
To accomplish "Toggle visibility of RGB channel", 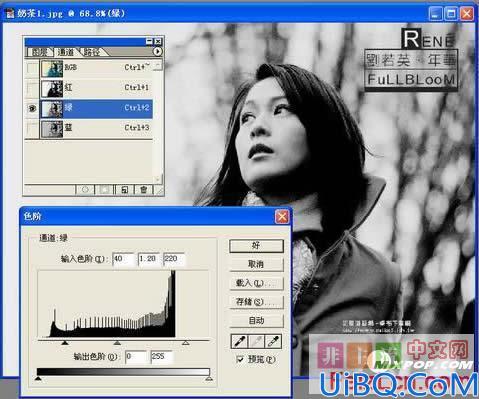I will click(x=32, y=68).
